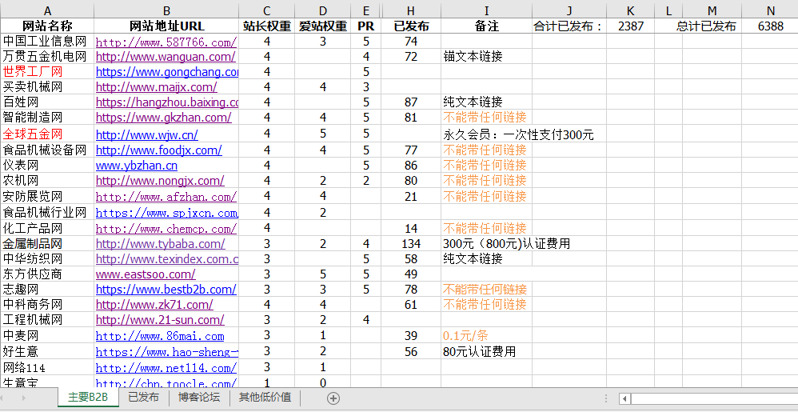Add a new sheet with the plus icon

click(333, 398)
